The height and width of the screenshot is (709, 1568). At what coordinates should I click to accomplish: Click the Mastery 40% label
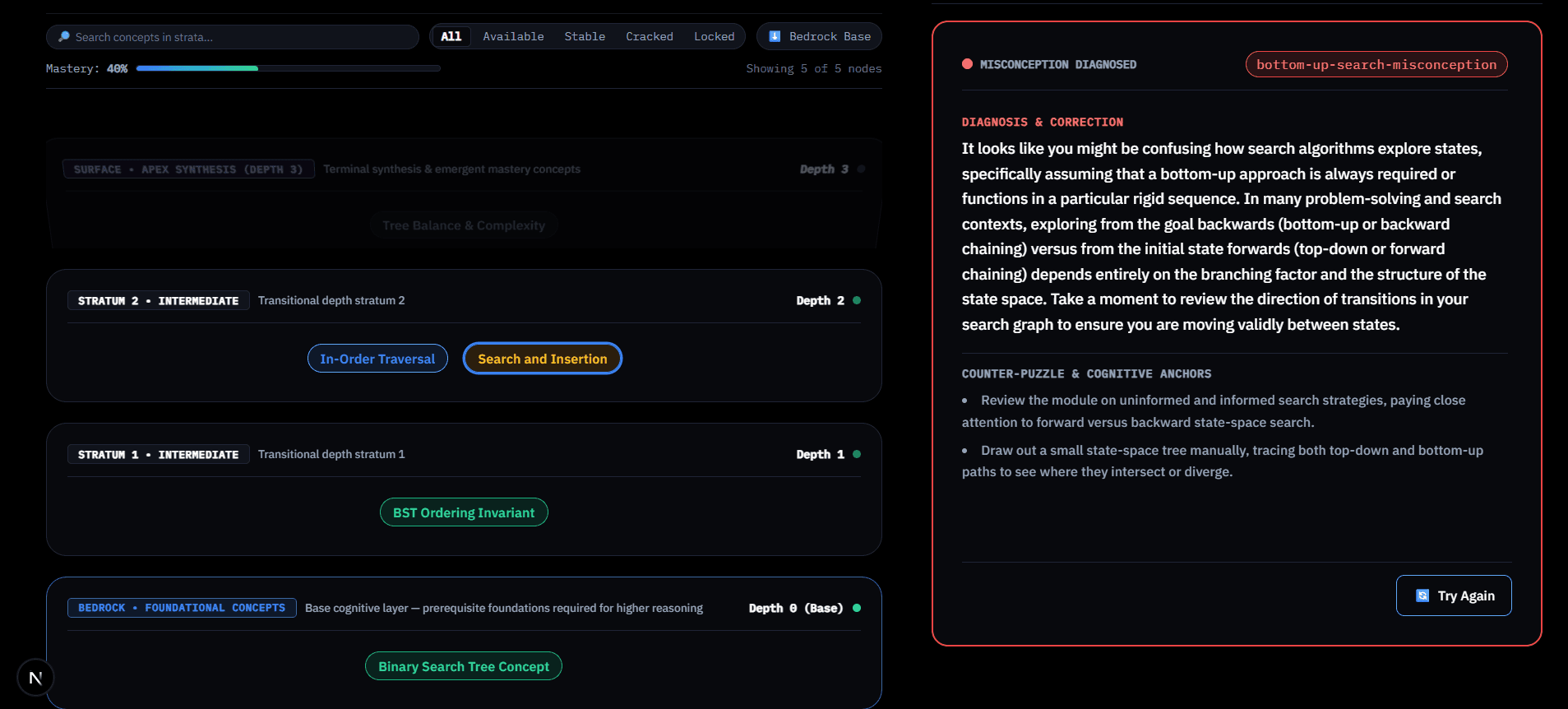87,69
